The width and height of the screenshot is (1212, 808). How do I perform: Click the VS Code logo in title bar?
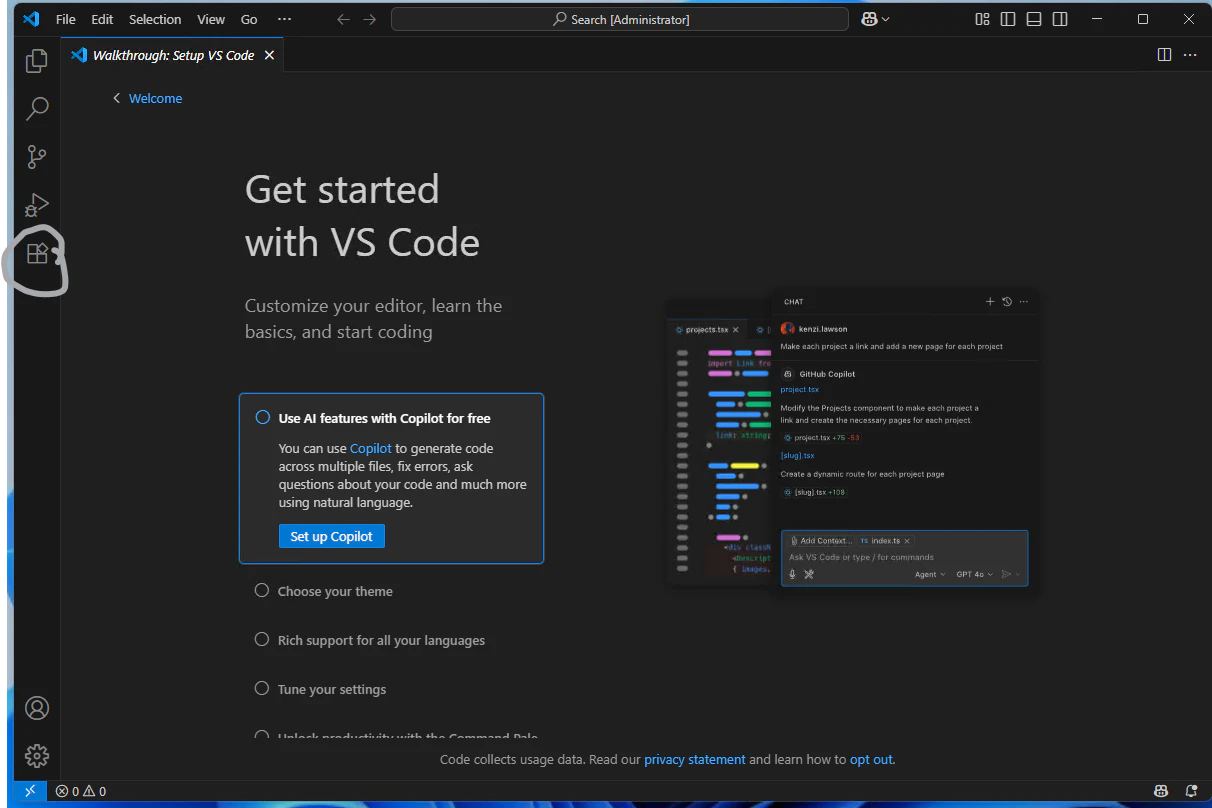31,19
